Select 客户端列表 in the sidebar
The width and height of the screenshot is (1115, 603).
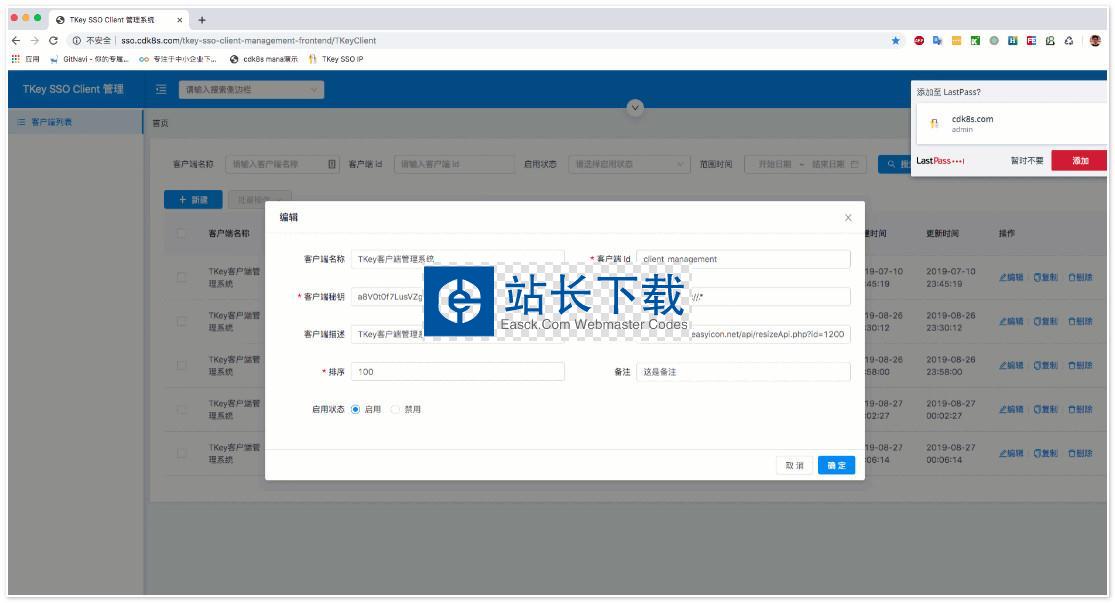(75, 122)
